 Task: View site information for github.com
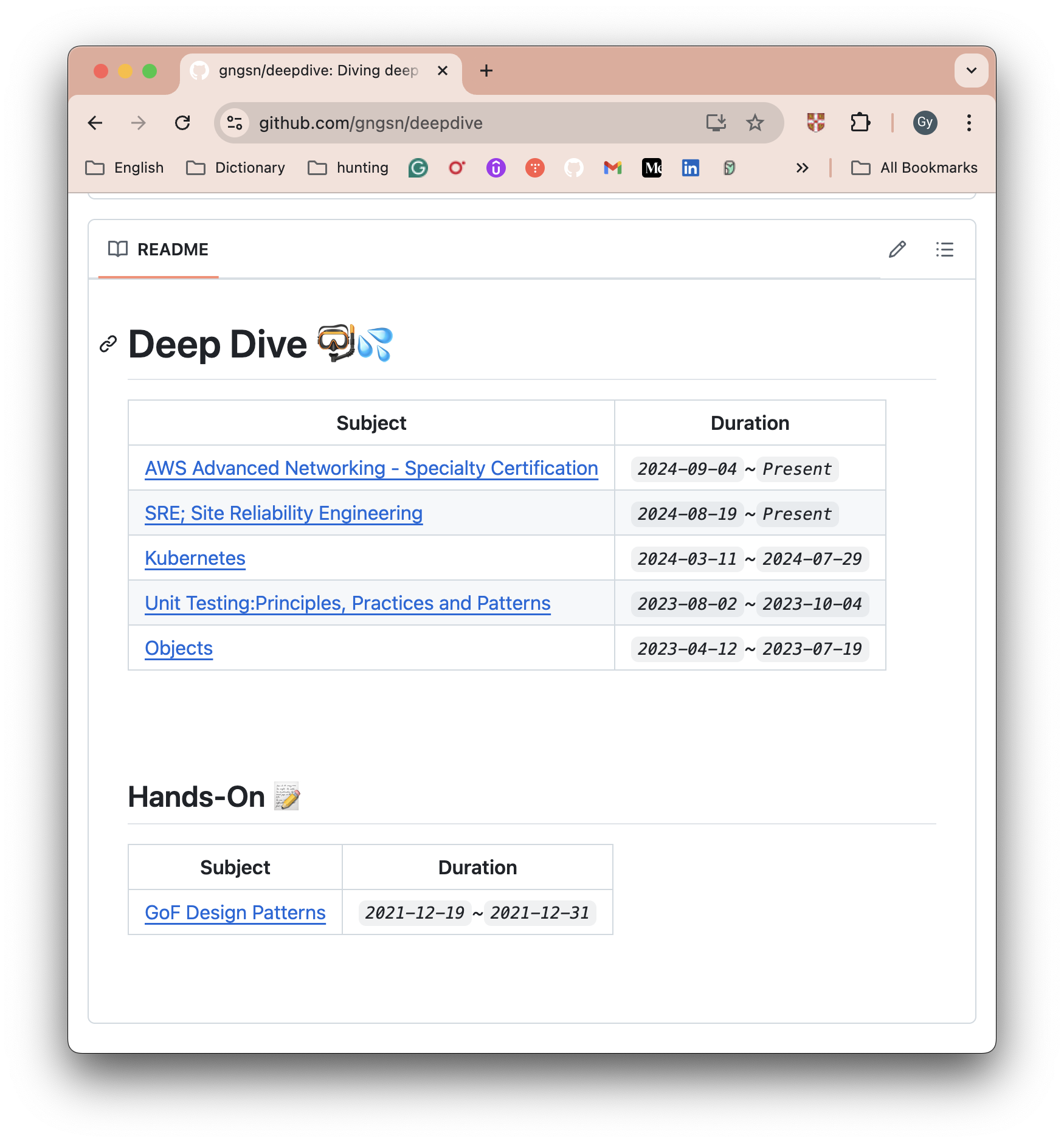coord(235,123)
